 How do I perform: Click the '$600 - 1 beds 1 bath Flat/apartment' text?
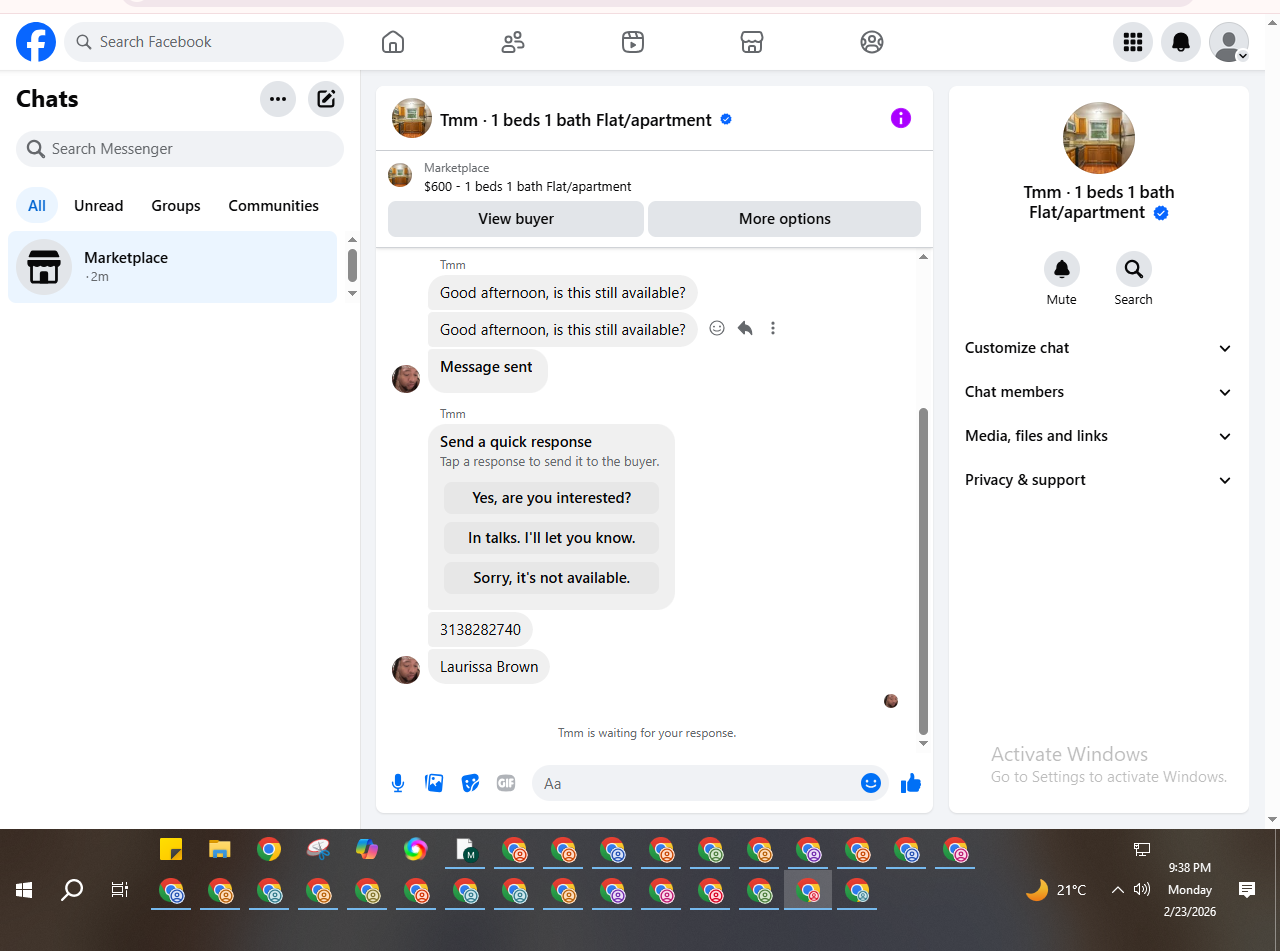(x=528, y=186)
